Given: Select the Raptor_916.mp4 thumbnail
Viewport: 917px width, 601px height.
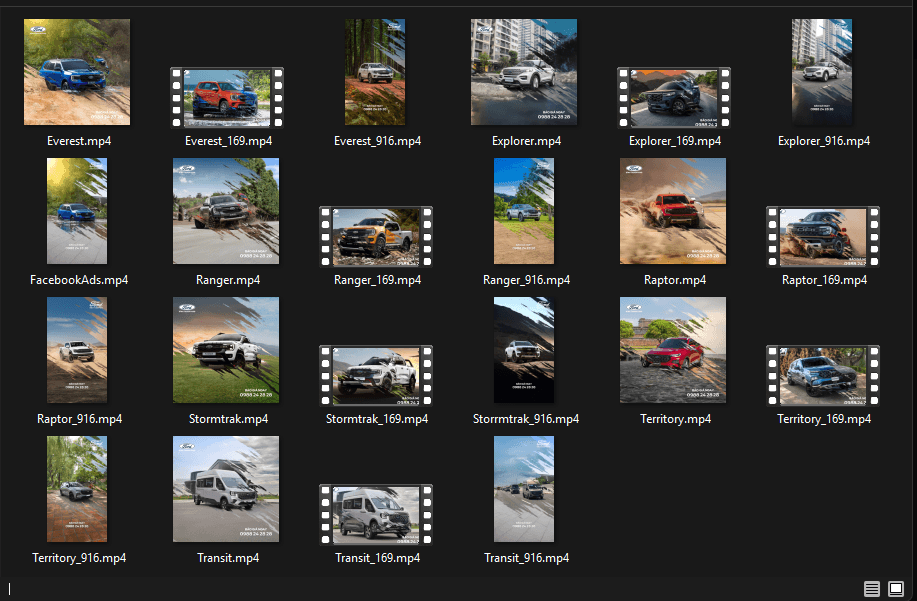Looking at the screenshot, I should click(77, 350).
